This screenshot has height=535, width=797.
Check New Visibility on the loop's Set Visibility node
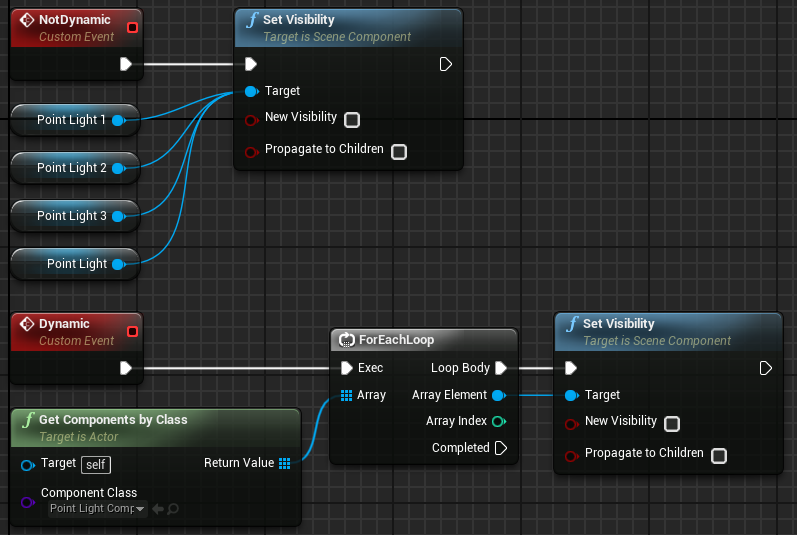[x=672, y=424]
